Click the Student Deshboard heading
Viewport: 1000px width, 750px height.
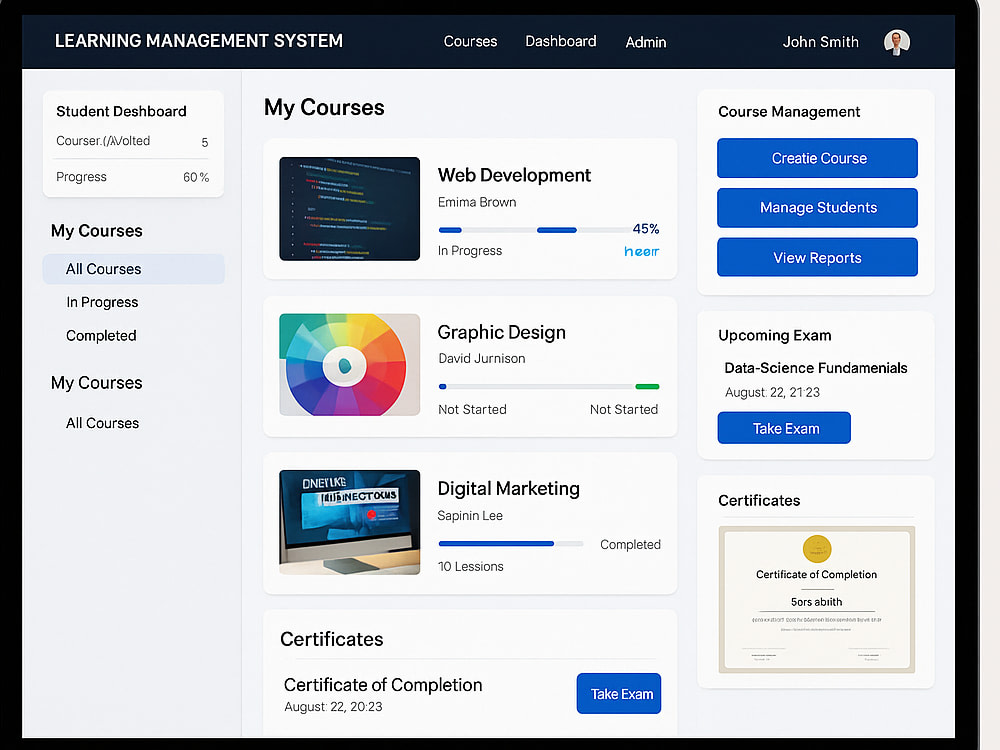point(121,112)
